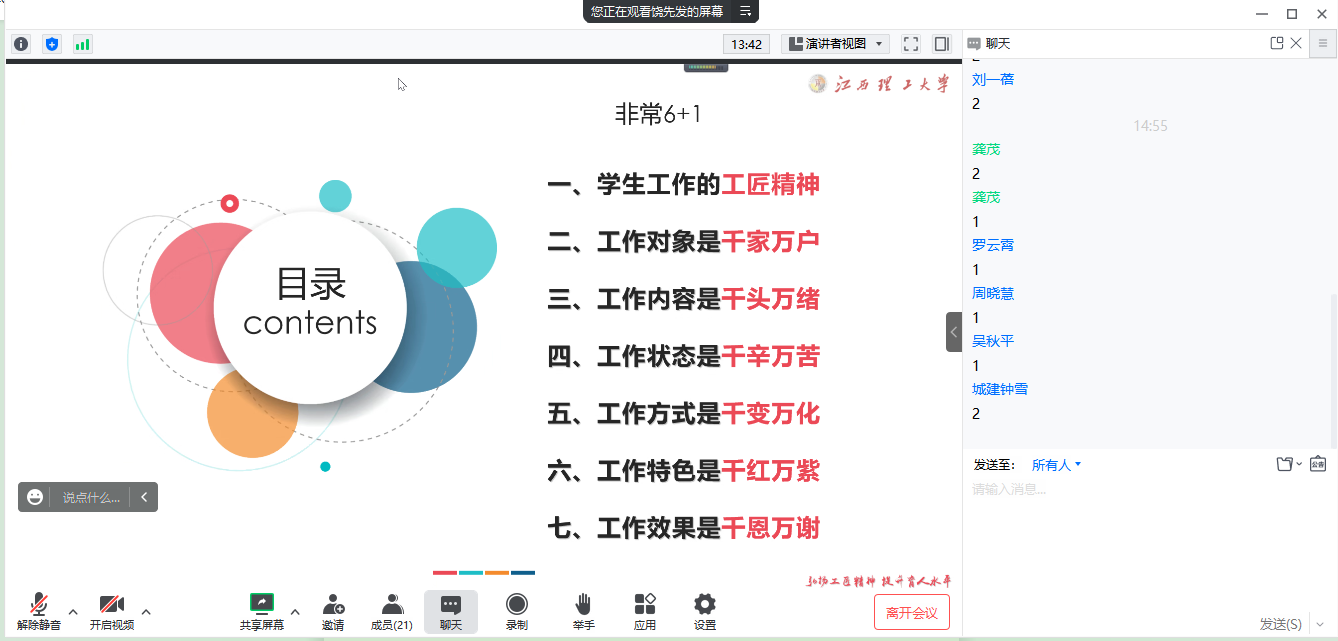This screenshot has height=641, width=1338.
Task: Raise hand (举手)
Action: (x=584, y=611)
